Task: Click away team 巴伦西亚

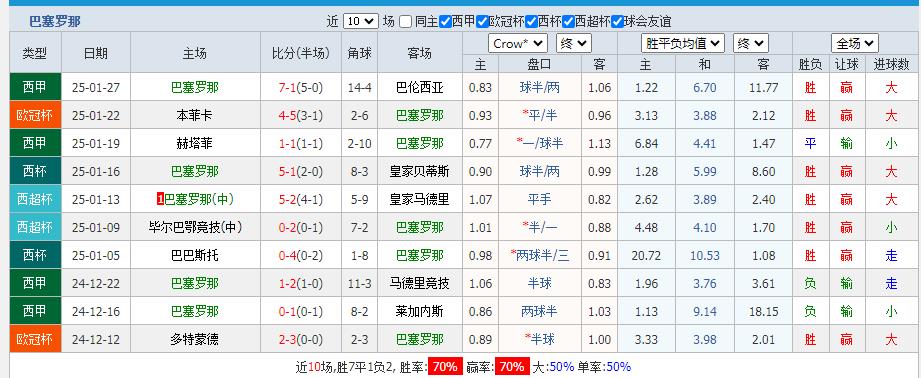Action: click(x=419, y=87)
